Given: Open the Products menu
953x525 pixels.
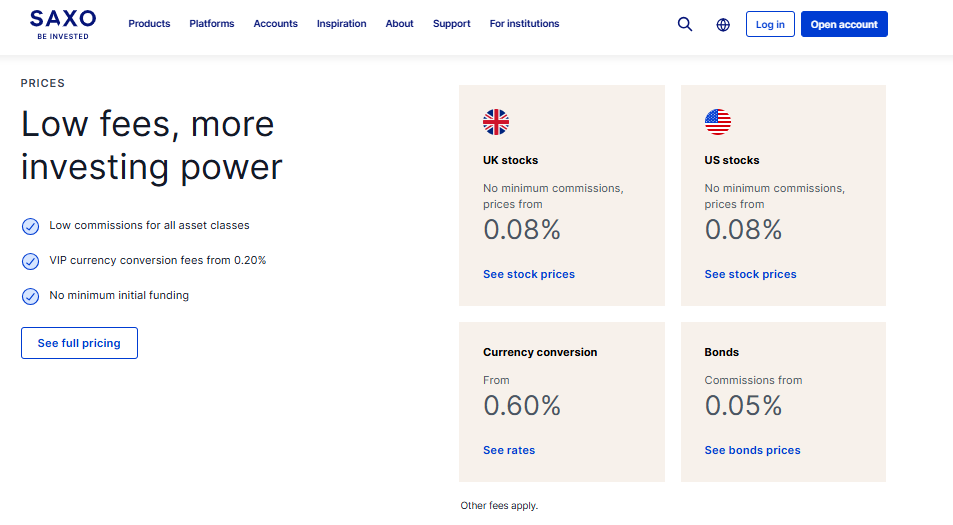Looking at the screenshot, I should pyautogui.click(x=149, y=24).
